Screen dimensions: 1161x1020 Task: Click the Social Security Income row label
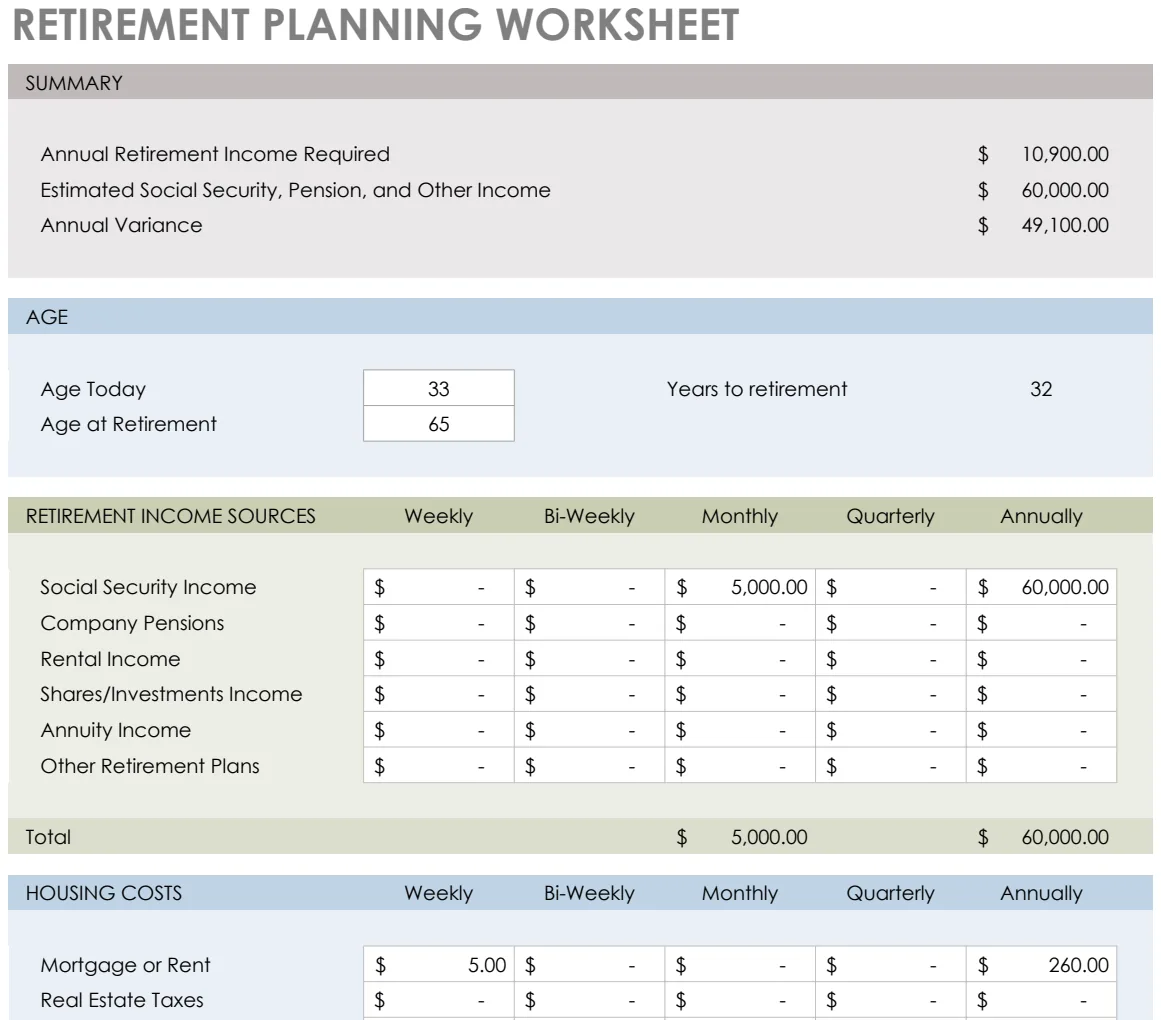coord(148,587)
